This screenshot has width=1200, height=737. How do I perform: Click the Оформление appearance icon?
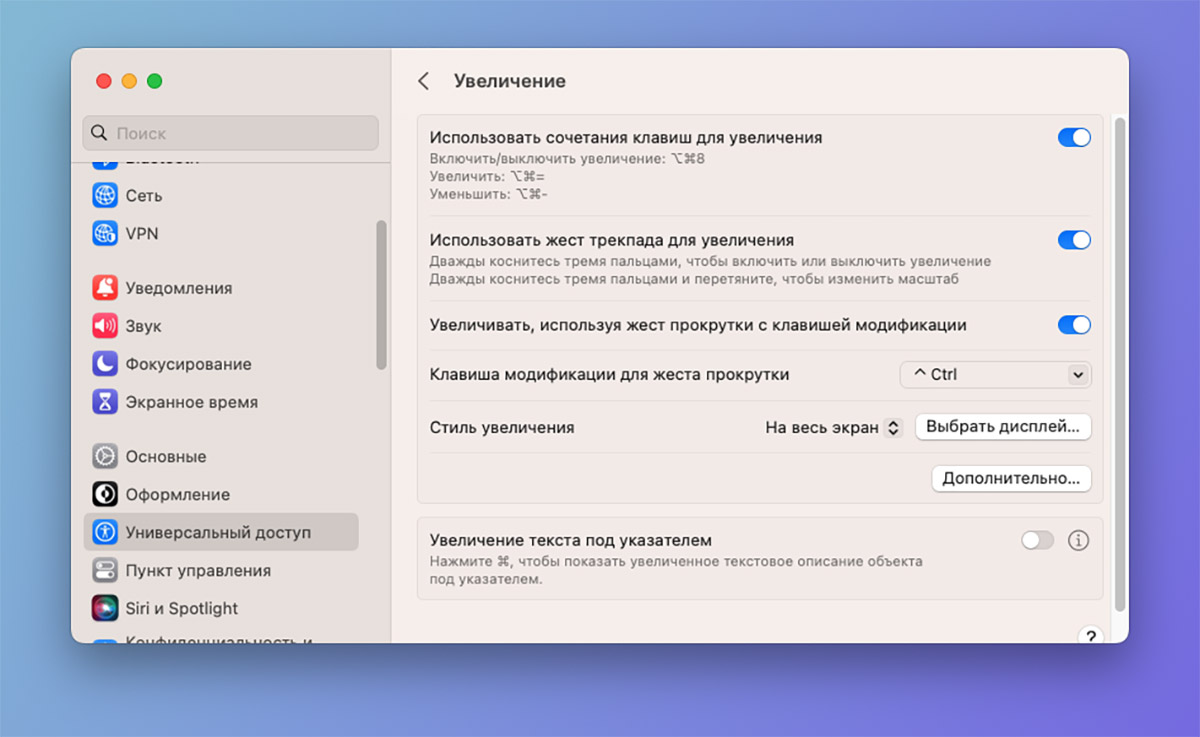105,495
